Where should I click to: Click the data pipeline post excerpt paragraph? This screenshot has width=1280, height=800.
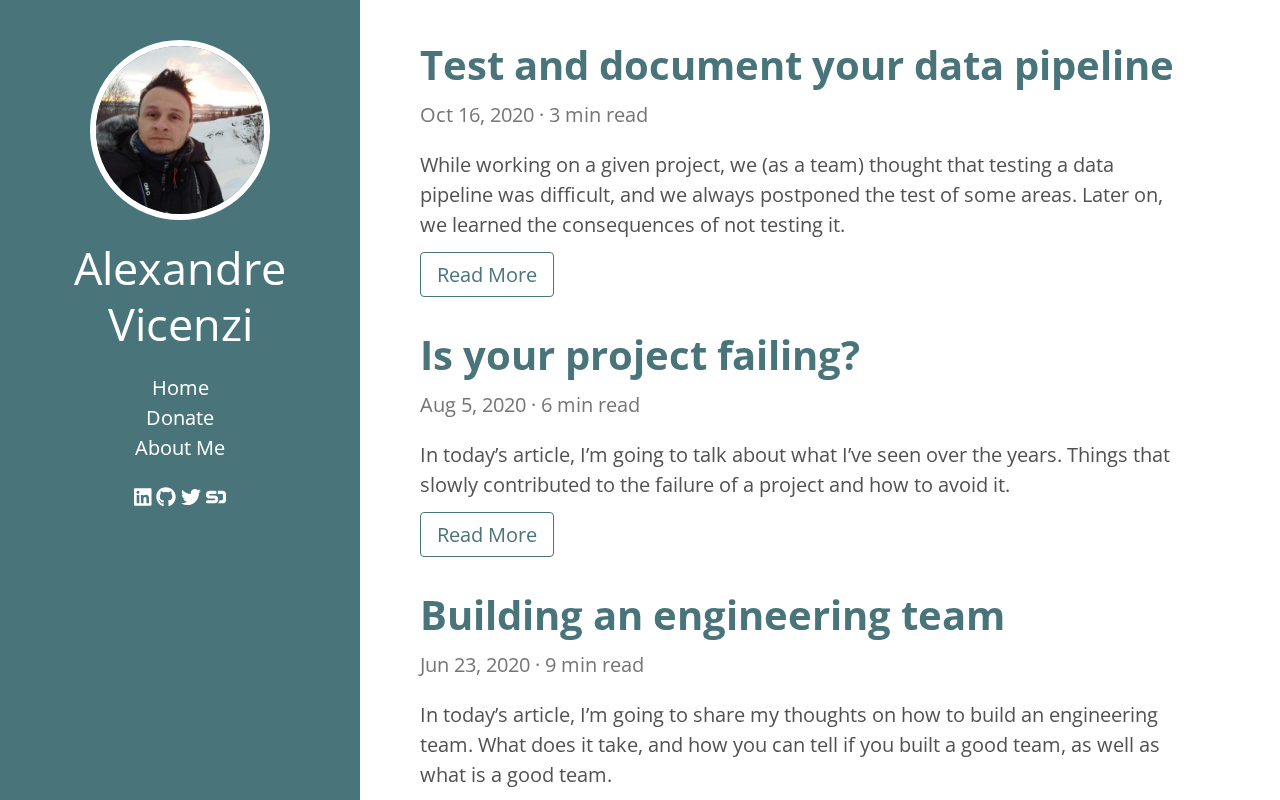[x=795, y=194]
